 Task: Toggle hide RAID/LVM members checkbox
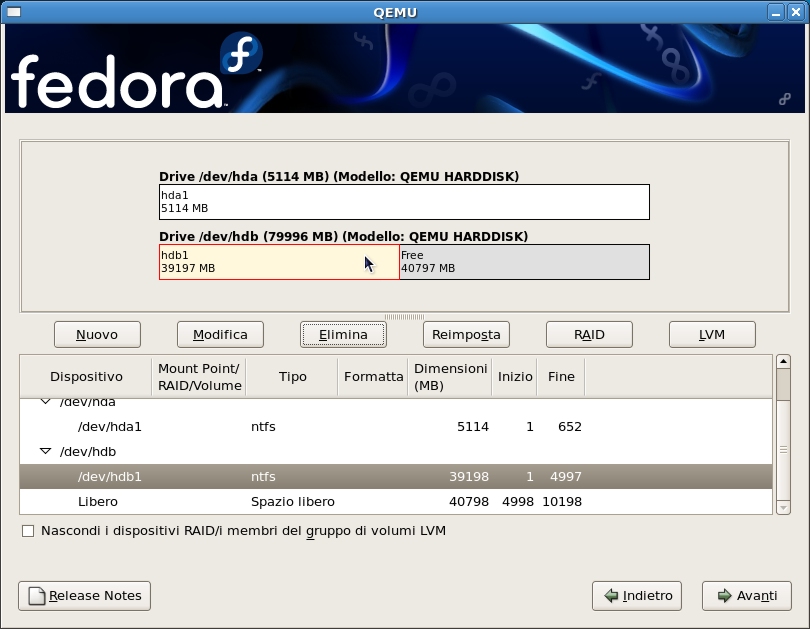click(28, 531)
